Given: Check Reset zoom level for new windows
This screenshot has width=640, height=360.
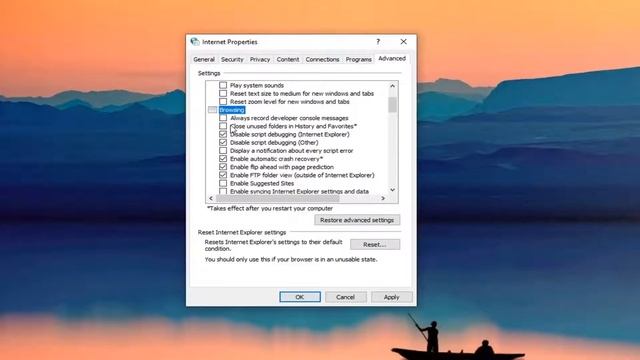Looking at the screenshot, I should (x=223, y=102).
